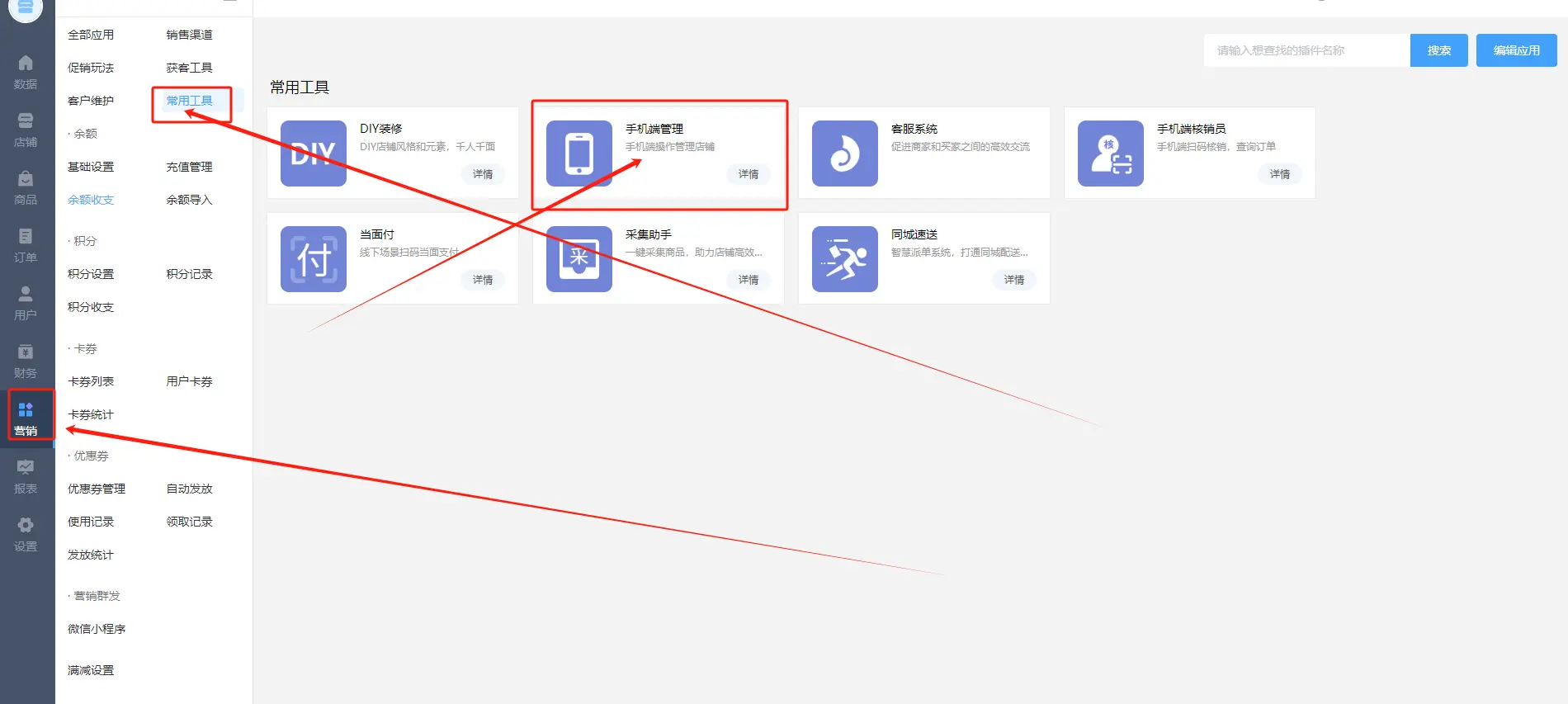
Task: Open the 商品 sidebar section
Action: pyautogui.click(x=26, y=188)
